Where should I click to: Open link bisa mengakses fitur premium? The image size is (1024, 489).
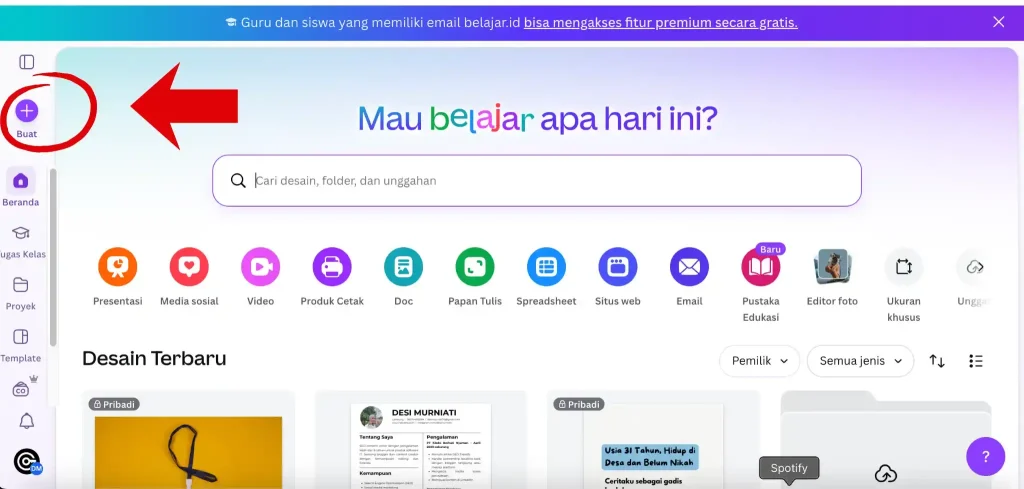tap(660, 23)
